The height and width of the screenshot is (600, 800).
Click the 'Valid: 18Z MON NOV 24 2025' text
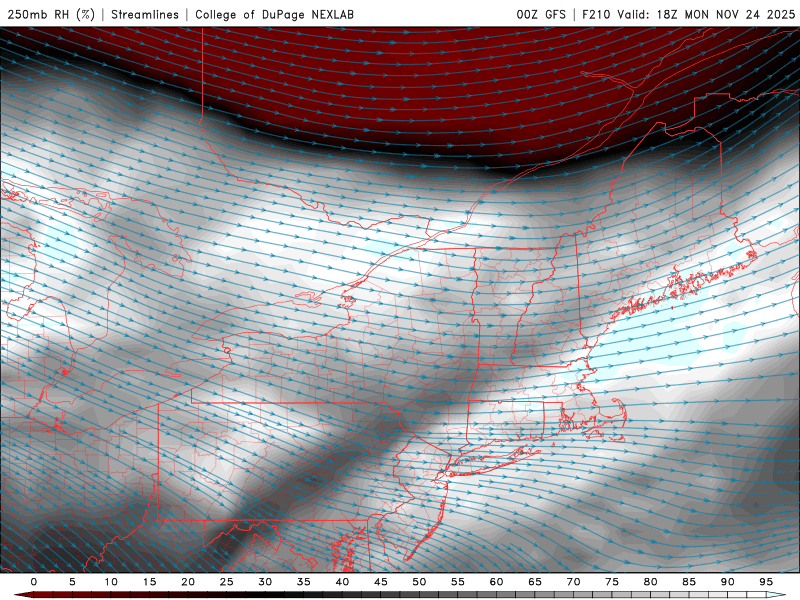coord(706,14)
